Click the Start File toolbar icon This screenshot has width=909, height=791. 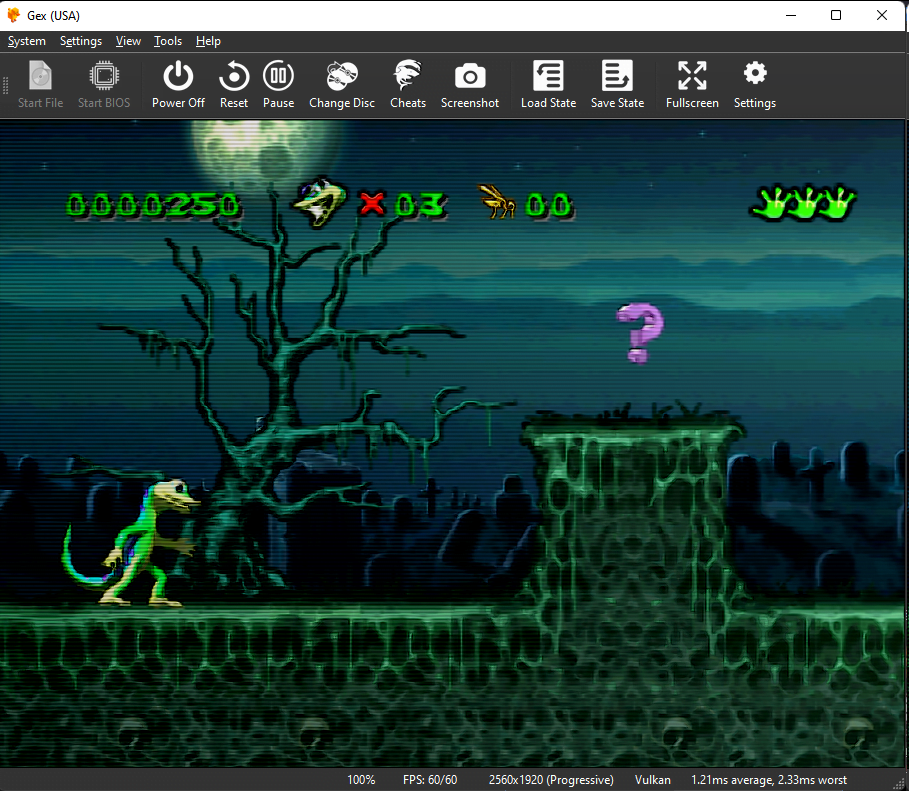[x=40, y=85]
